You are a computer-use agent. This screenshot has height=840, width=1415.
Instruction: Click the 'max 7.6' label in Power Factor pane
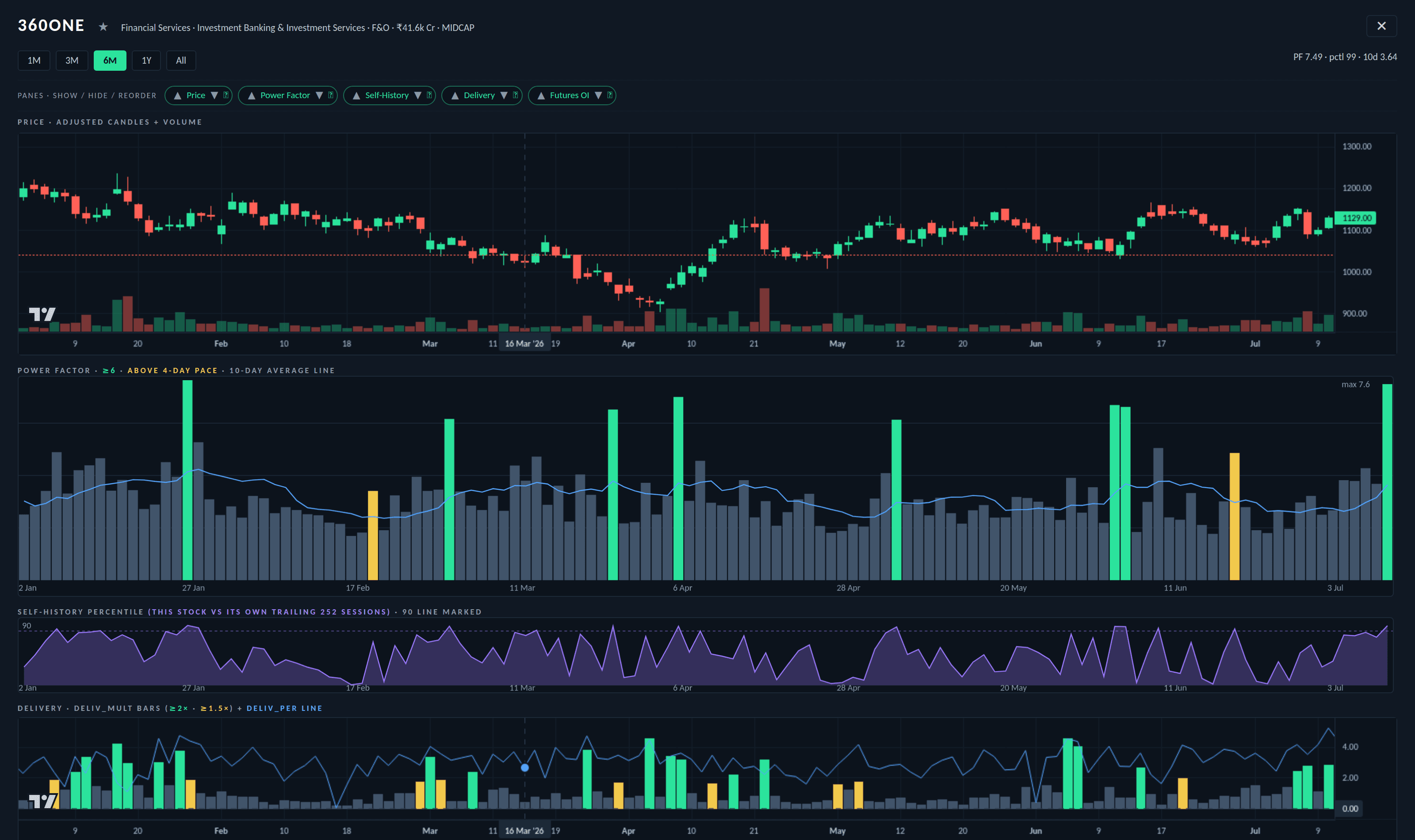tap(1356, 384)
